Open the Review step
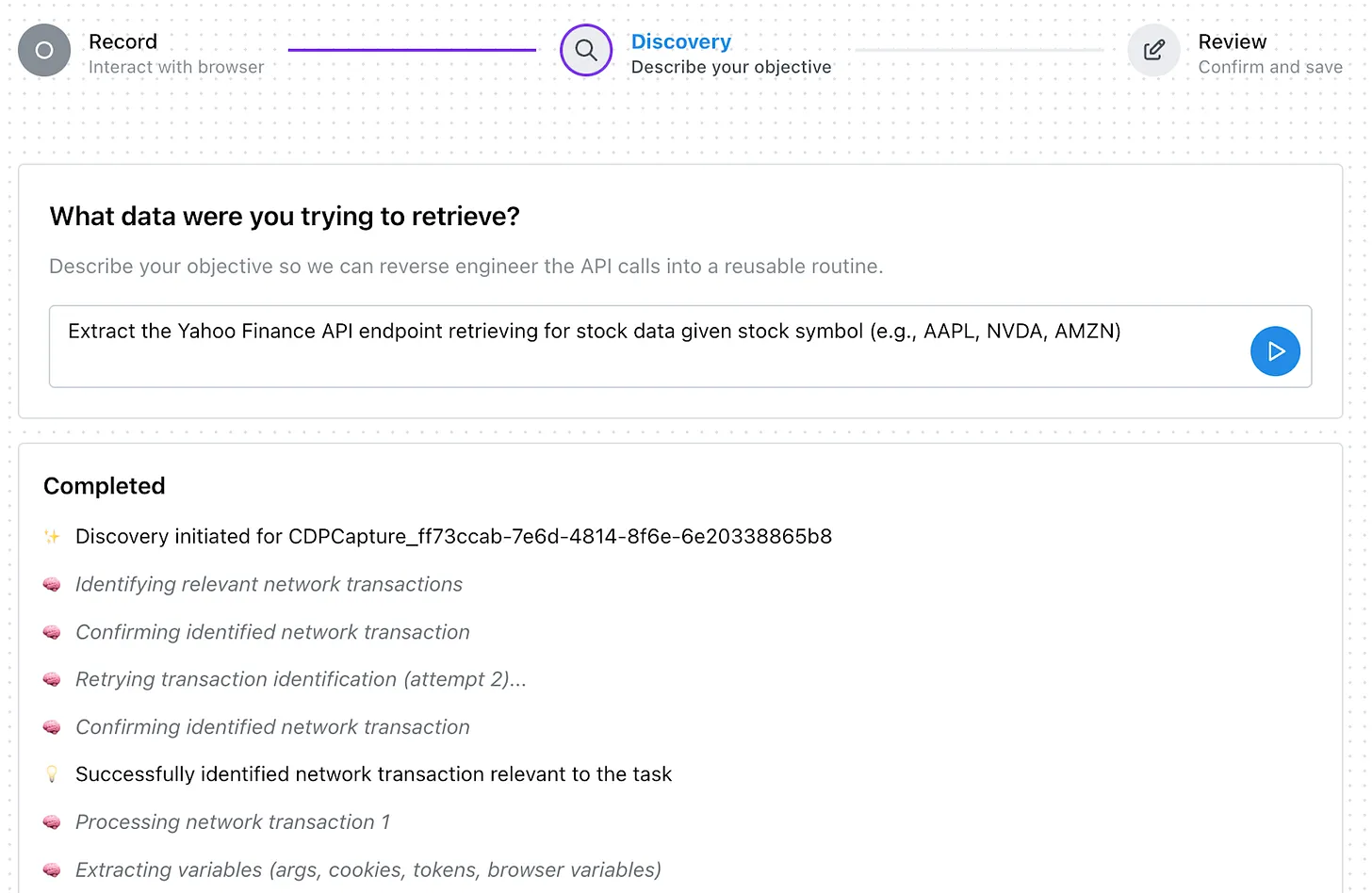 click(x=1233, y=41)
